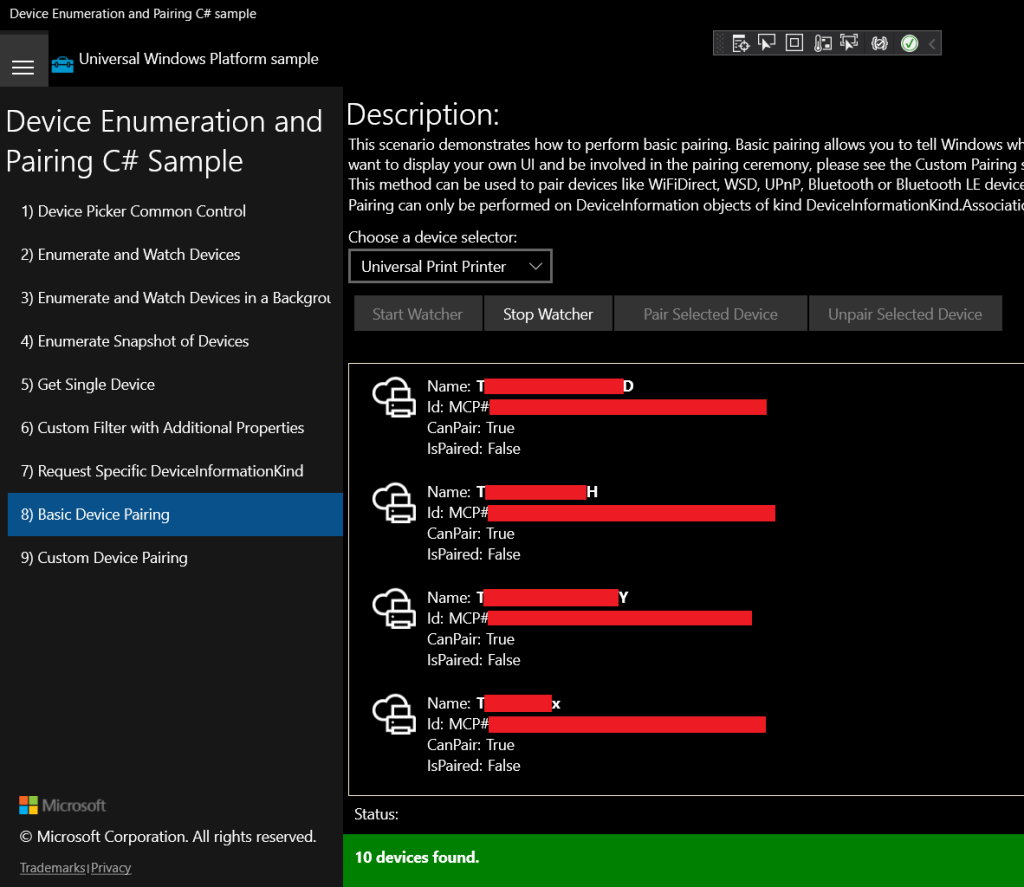Open the Universal Print Printer dropdown
1024x887 pixels.
click(x=450, y=266)
